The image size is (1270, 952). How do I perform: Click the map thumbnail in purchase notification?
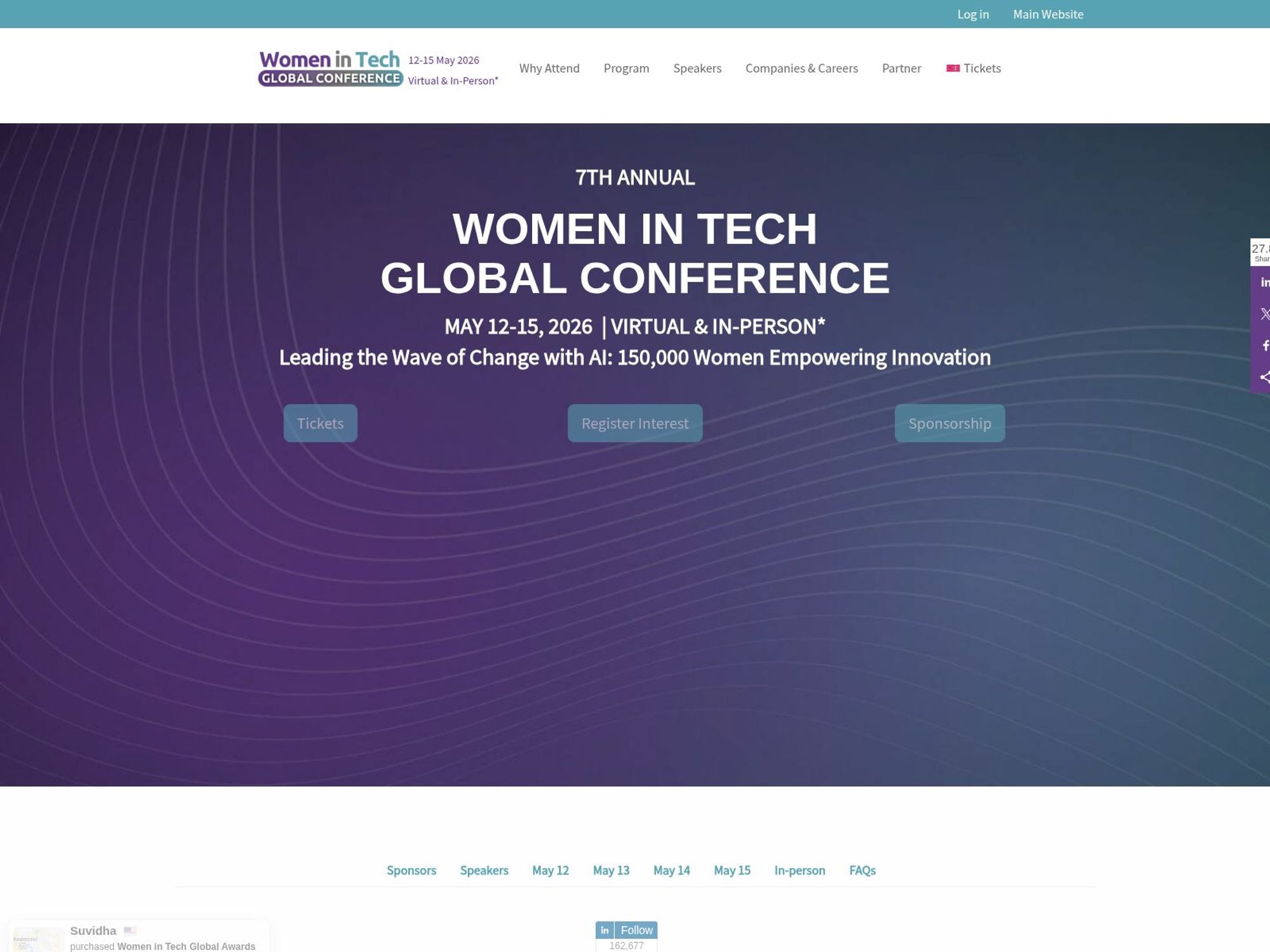click(38, 940)
